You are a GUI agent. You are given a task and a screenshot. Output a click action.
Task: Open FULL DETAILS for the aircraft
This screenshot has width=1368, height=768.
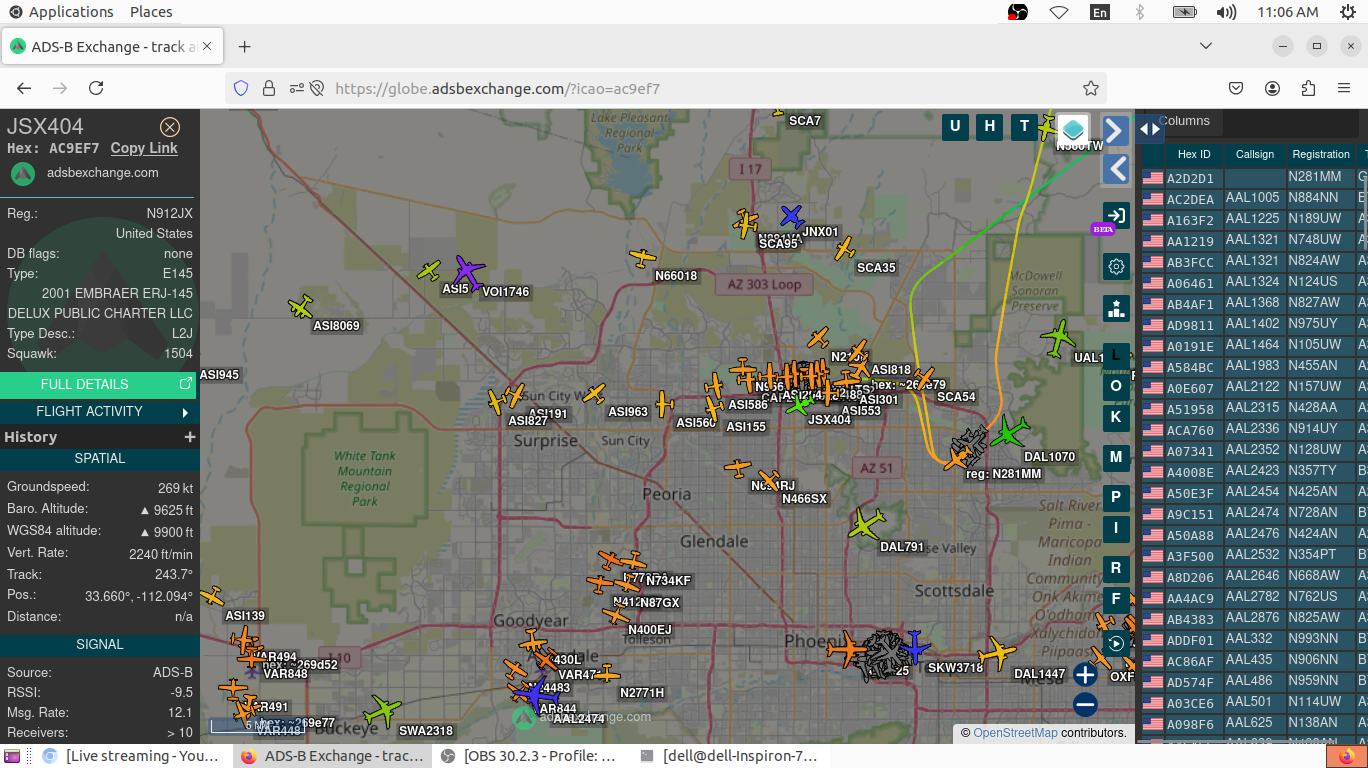[x=98, y=384]
